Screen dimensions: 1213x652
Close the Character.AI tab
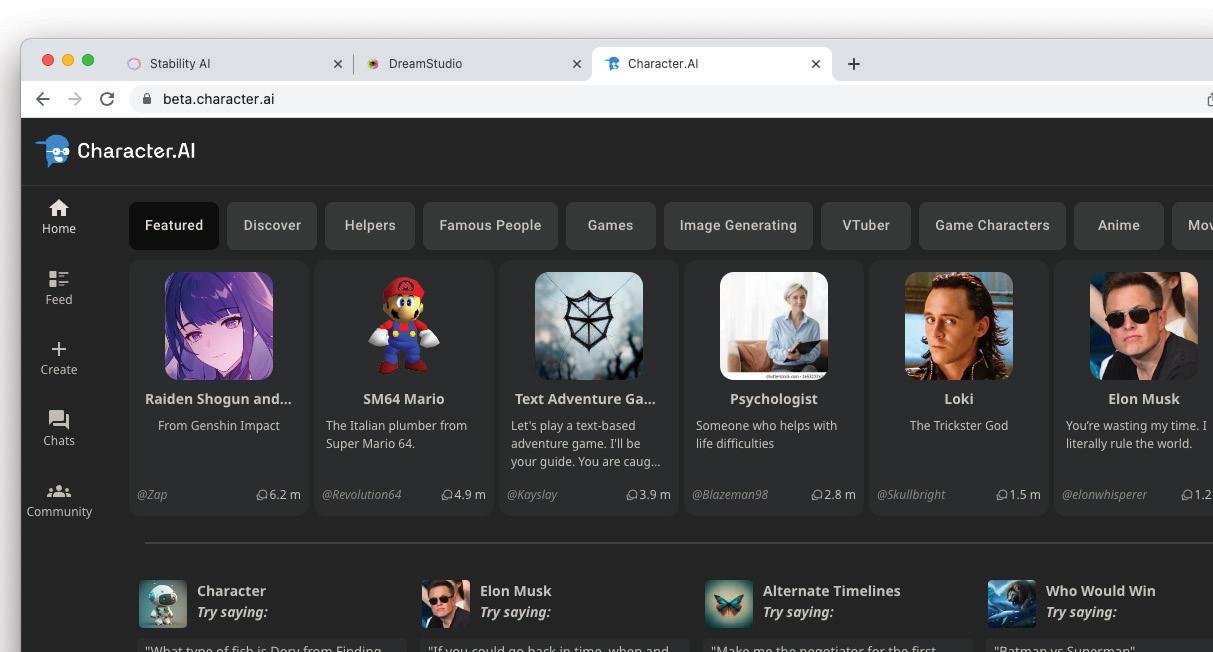point(816,64)
